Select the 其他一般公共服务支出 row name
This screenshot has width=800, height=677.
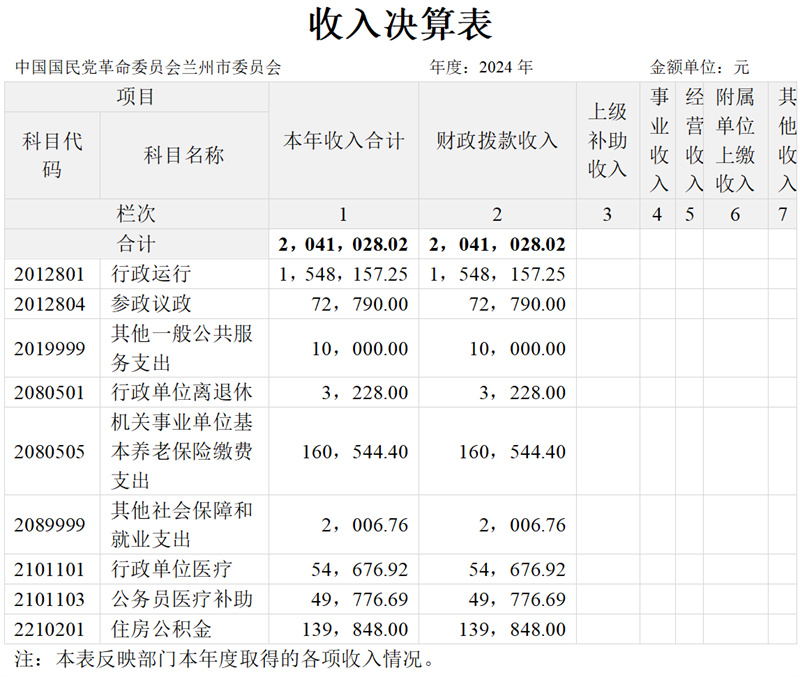click(x=182, y=348)
